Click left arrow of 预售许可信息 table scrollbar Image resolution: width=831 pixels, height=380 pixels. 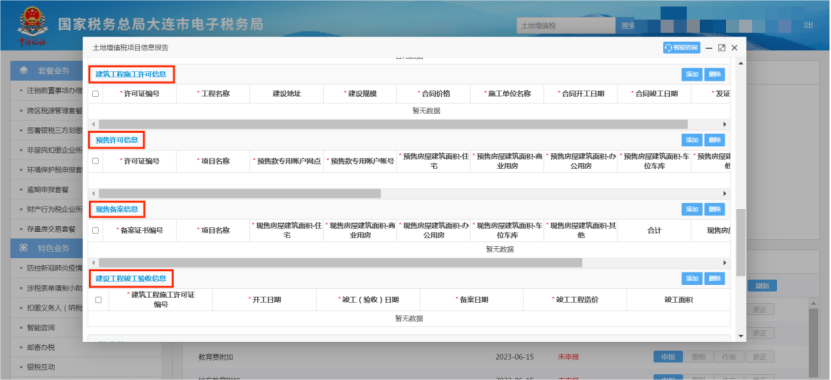tap(93, 193)
